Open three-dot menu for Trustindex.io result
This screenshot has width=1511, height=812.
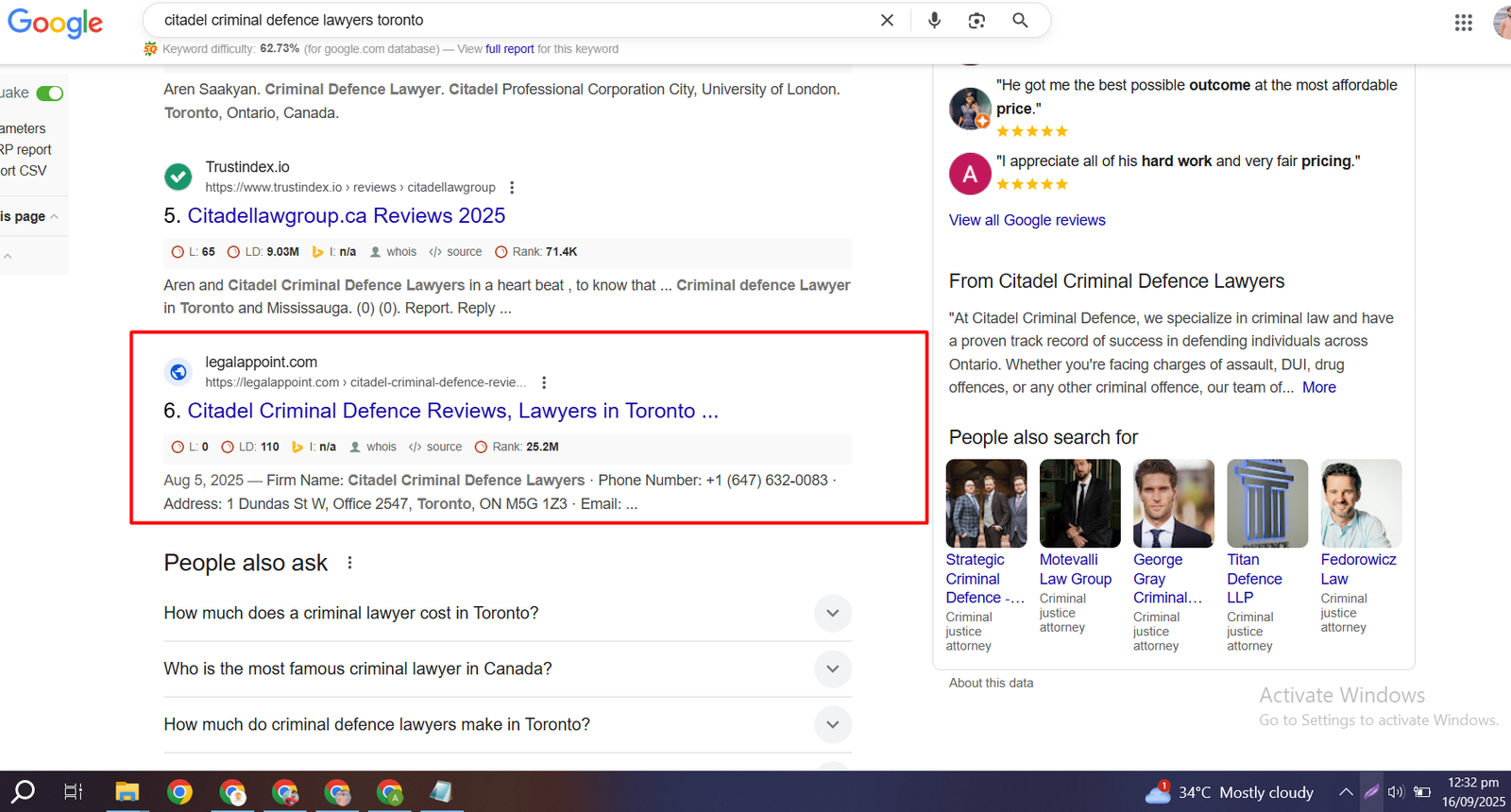click(512, 188)
